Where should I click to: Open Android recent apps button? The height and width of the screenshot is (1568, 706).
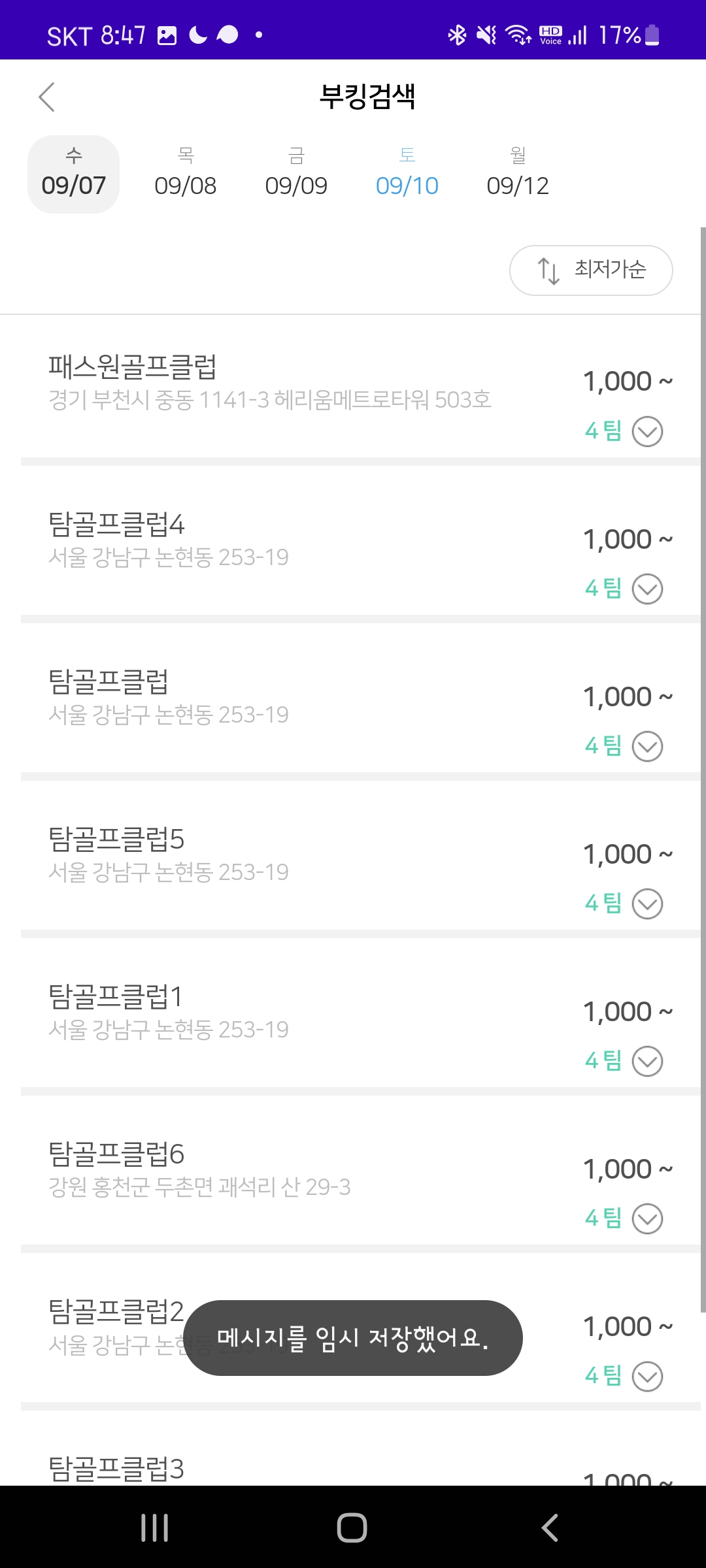(155, 1527)
